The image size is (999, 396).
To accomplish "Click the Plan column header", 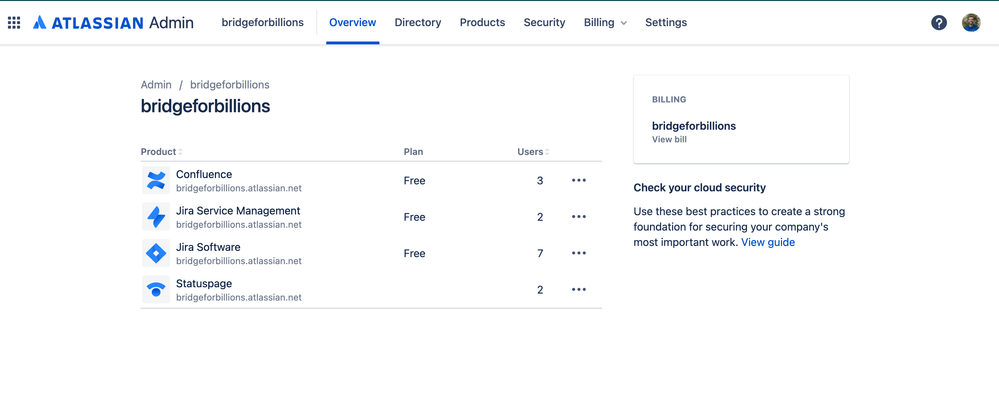I will (x=413, y=152).
